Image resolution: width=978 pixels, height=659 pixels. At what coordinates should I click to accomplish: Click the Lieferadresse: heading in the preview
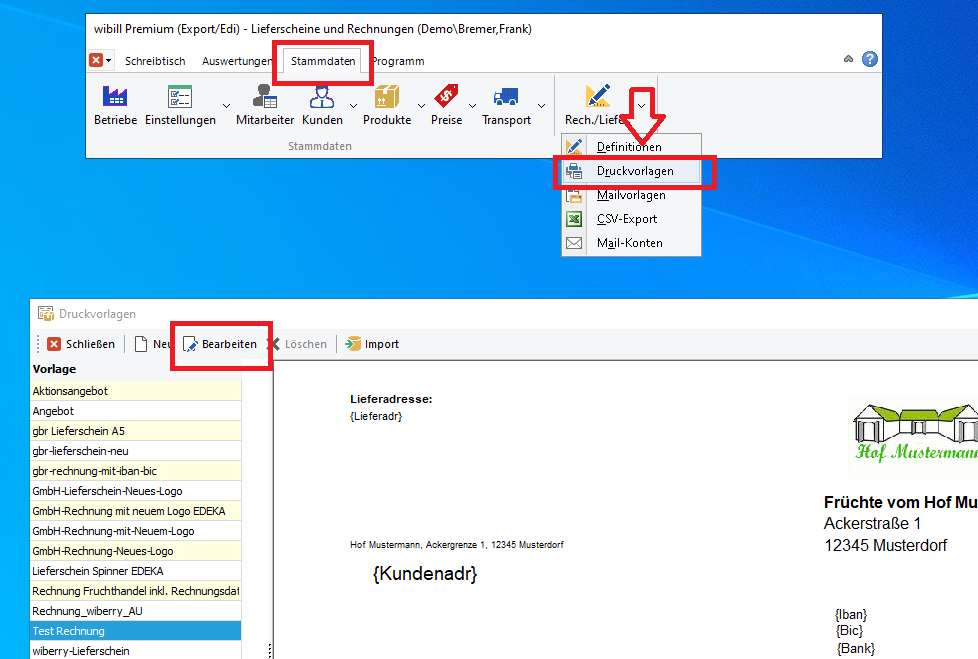pyautogui.click(x=391, y=399)
